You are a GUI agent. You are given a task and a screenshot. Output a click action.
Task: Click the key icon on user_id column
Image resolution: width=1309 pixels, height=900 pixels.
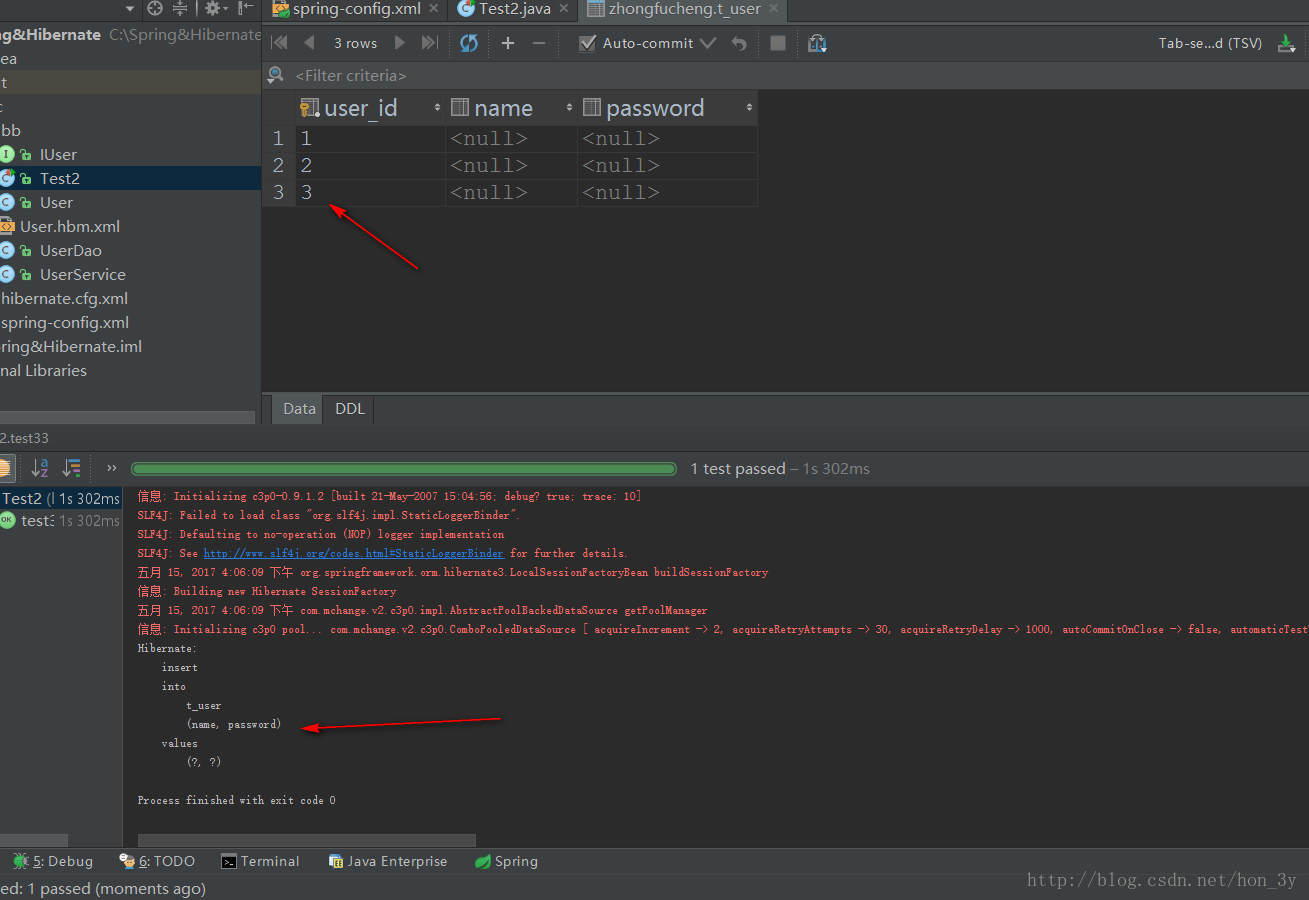pyautogui.click(x=310, y=108)
